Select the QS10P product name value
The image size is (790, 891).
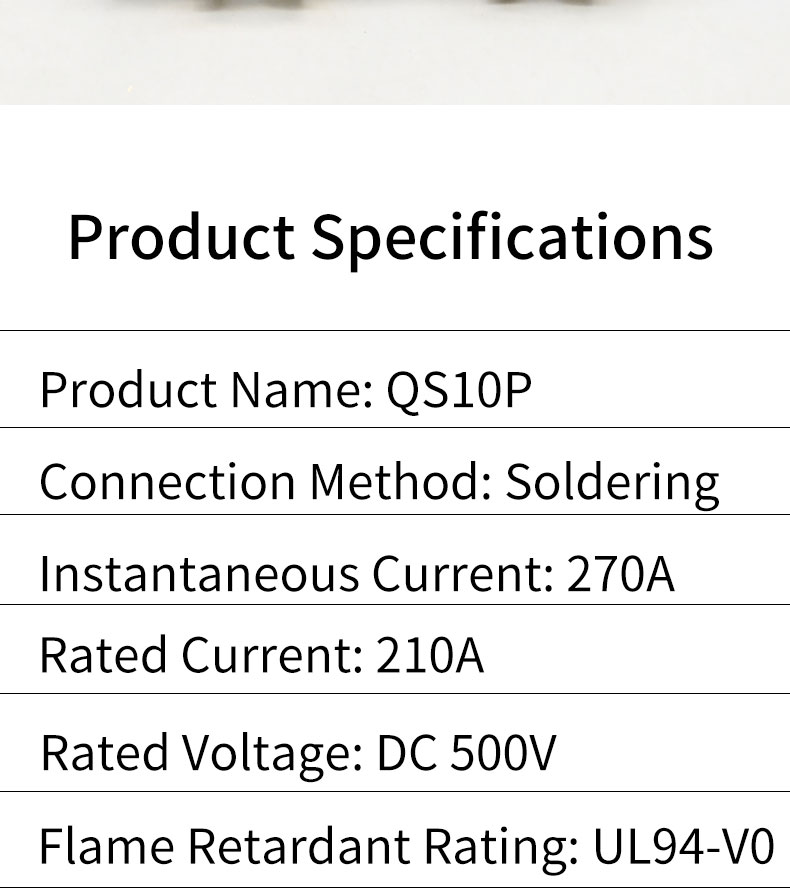(459, 390)
